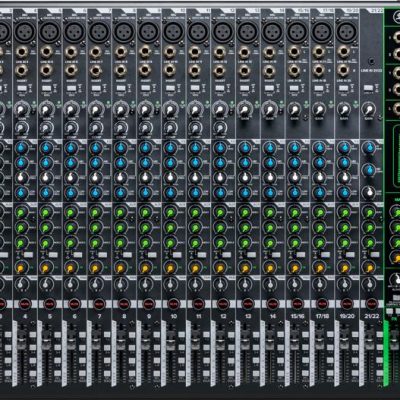Adjust the yellow FX knob on channel 11
Screen dimensions: 400x400
(x=195, y=267)
